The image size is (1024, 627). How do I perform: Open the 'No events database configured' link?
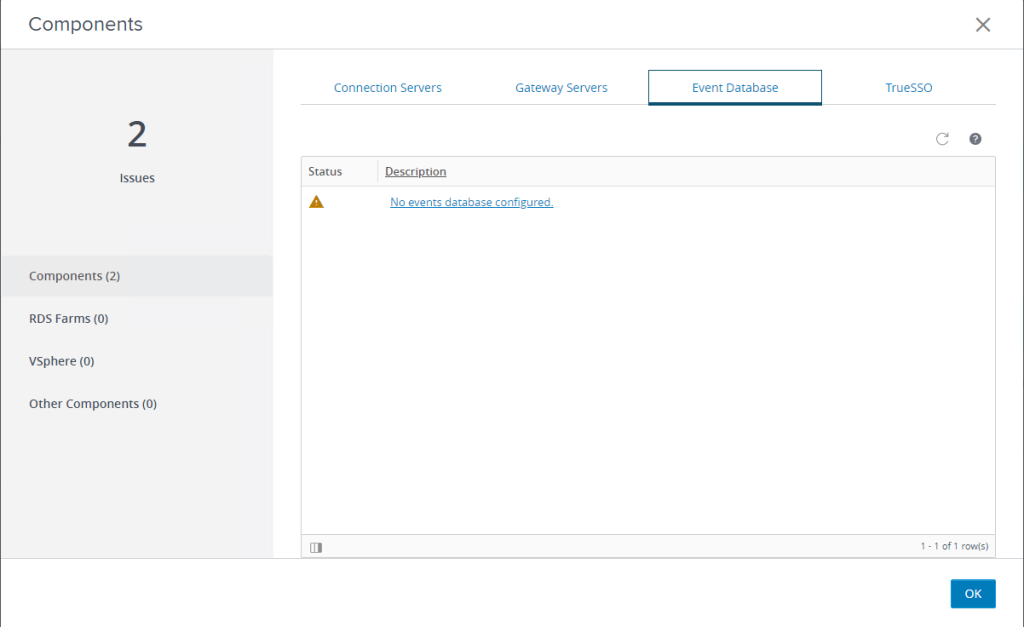click(471, 202)
